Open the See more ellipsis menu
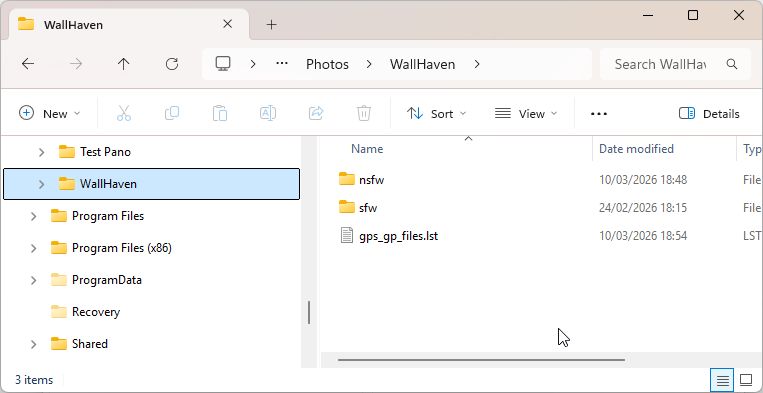 click(599, 114)
